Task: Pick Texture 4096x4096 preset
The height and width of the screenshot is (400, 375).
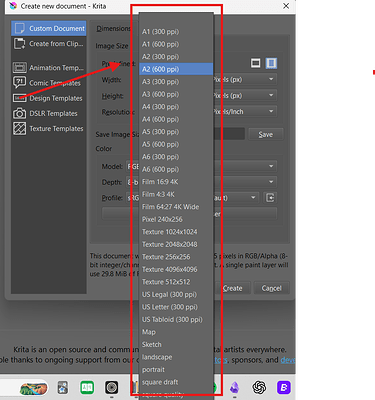Action: [176, 269]
